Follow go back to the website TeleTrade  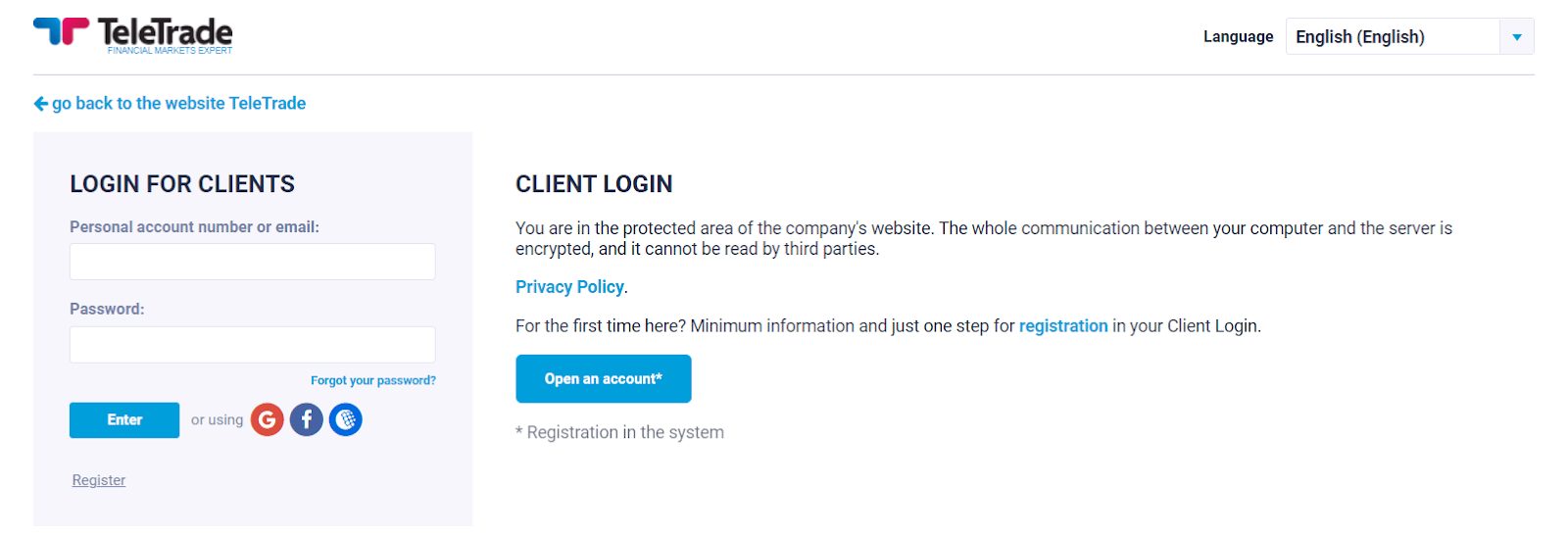click(x=178, y=104)
